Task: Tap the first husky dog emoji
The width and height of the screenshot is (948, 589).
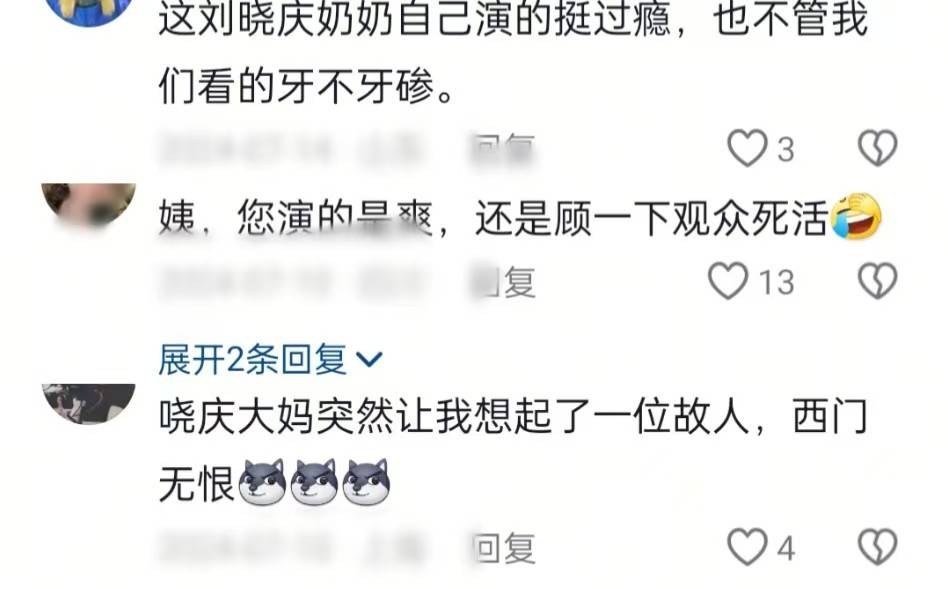Action: coord(262,482)
